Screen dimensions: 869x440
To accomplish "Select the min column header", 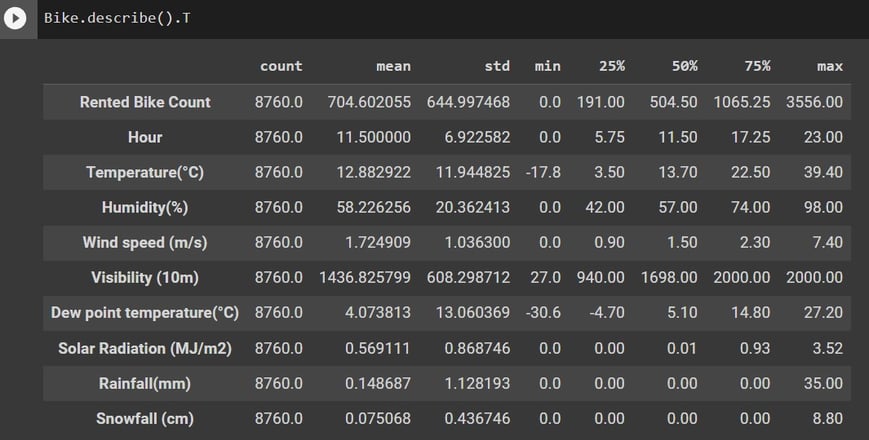I will pos(548,66).
